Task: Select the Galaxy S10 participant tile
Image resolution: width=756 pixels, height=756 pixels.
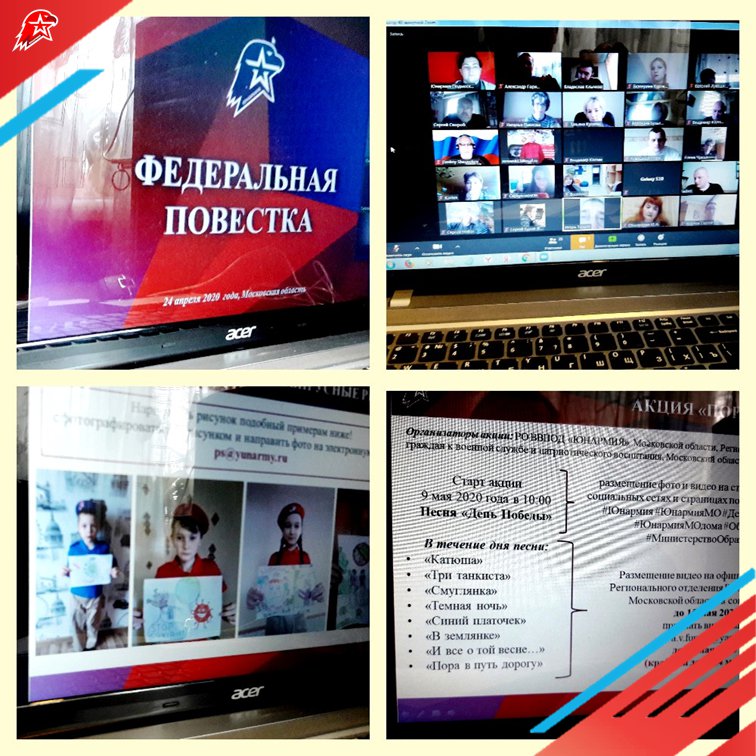Action: pyautogui.click(x=647, y=180)
